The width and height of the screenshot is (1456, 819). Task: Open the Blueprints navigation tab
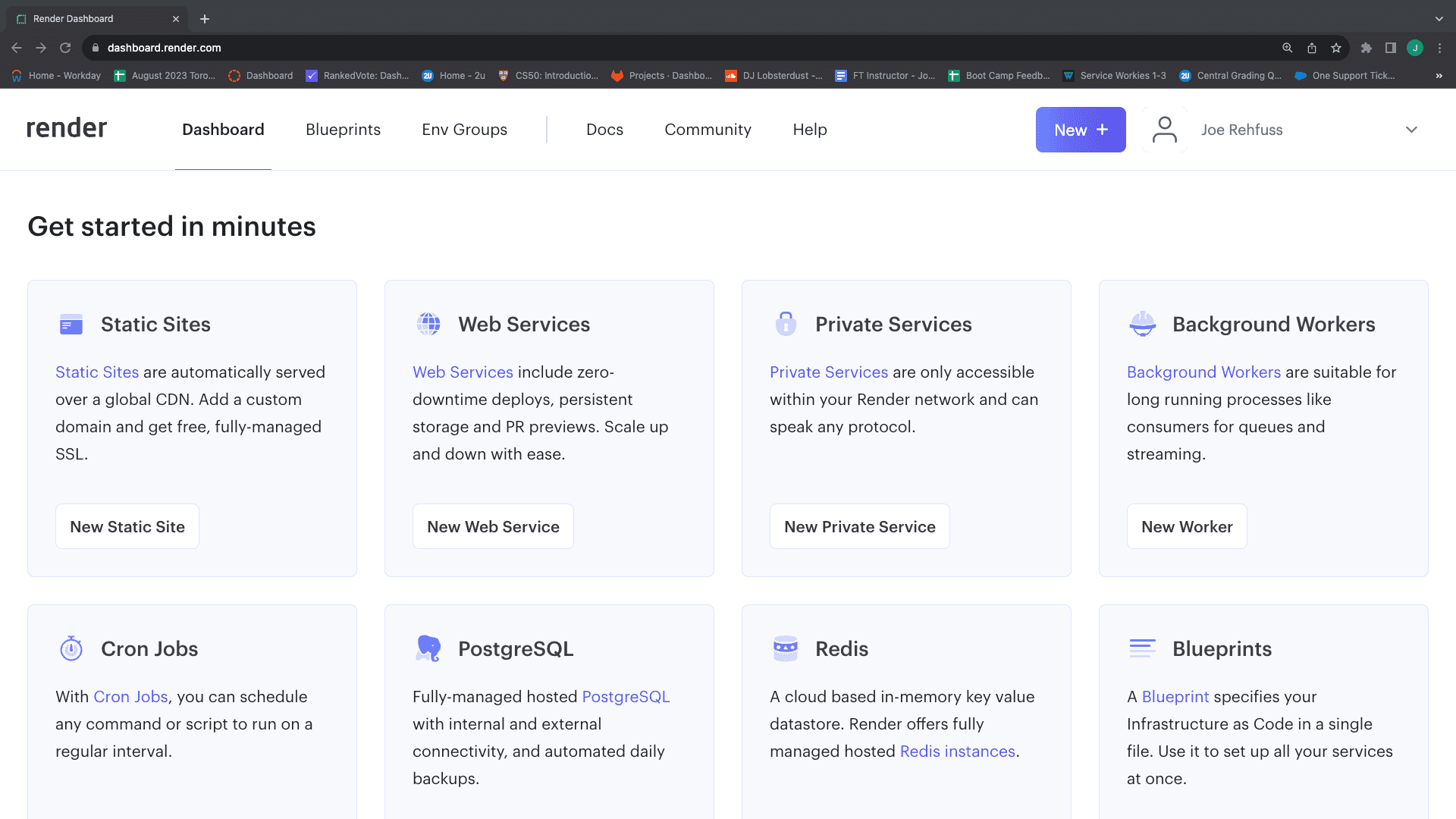[343, 130]
